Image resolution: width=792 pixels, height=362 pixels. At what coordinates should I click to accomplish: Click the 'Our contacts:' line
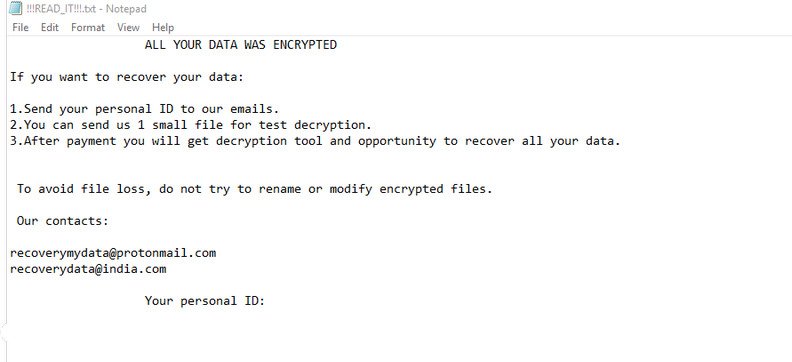[63, 221]
